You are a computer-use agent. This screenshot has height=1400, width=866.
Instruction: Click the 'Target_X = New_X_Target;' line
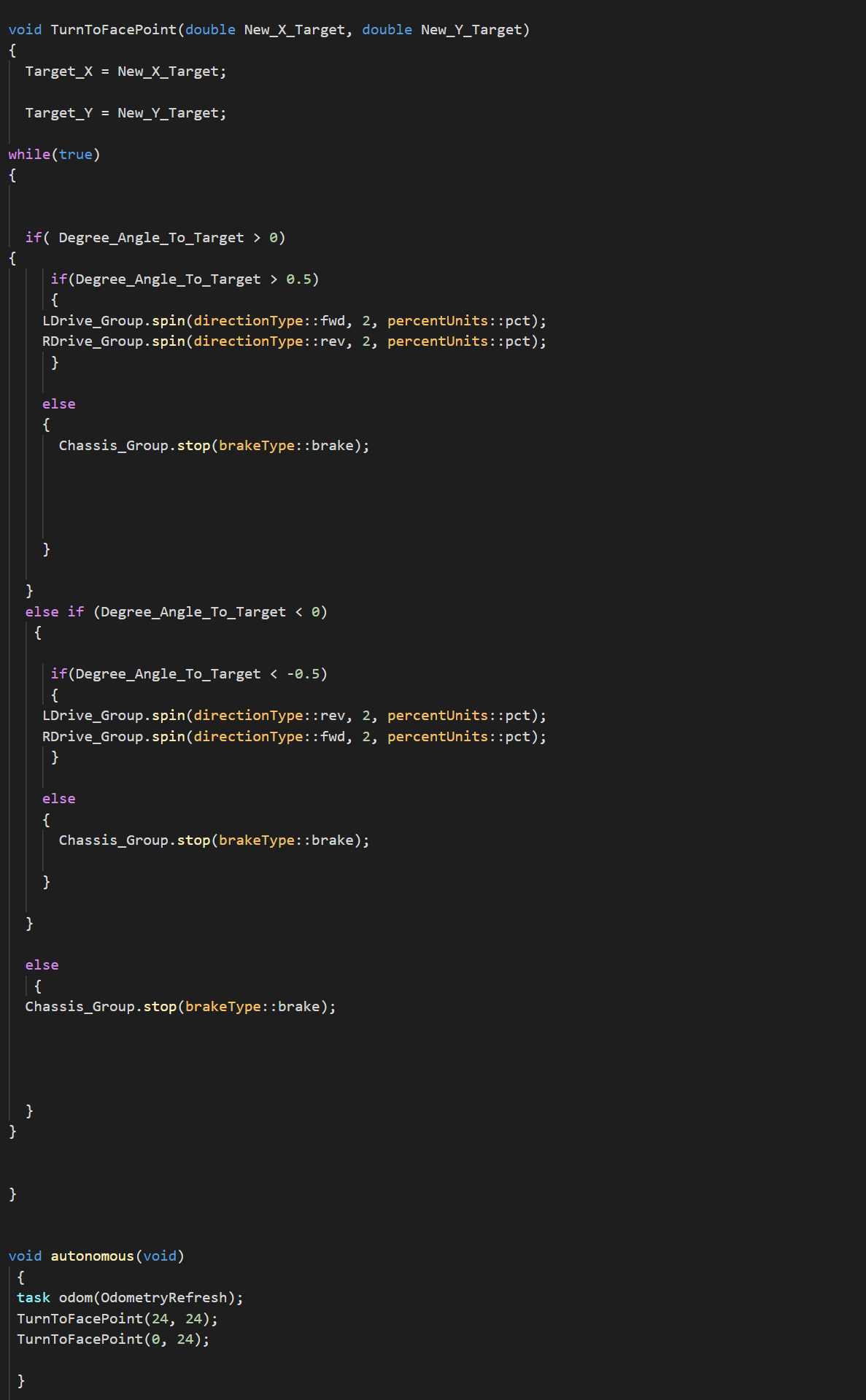click(125, 71)
